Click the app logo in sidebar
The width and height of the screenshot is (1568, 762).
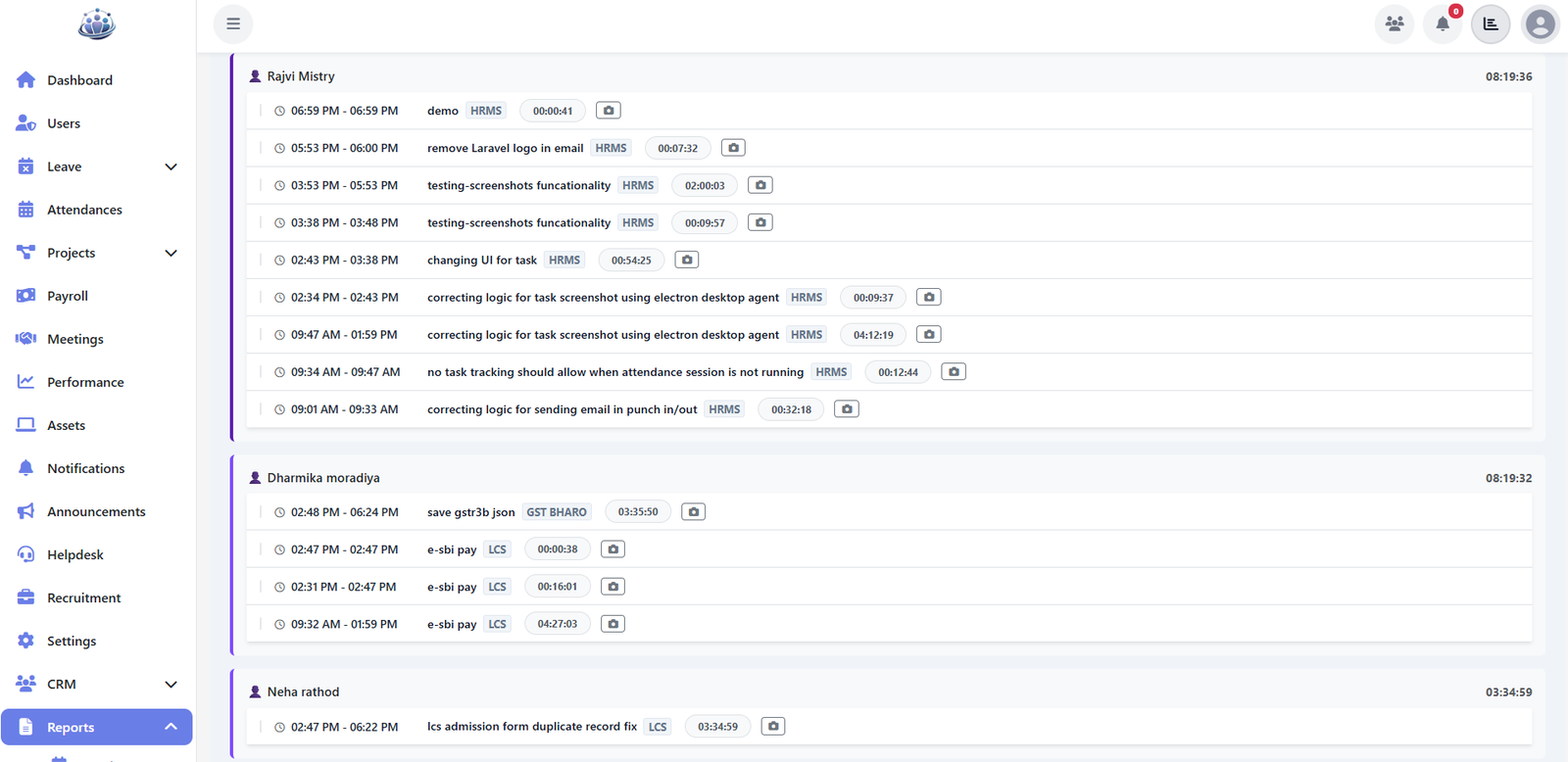pyautogui.click(x=97, y=24)
